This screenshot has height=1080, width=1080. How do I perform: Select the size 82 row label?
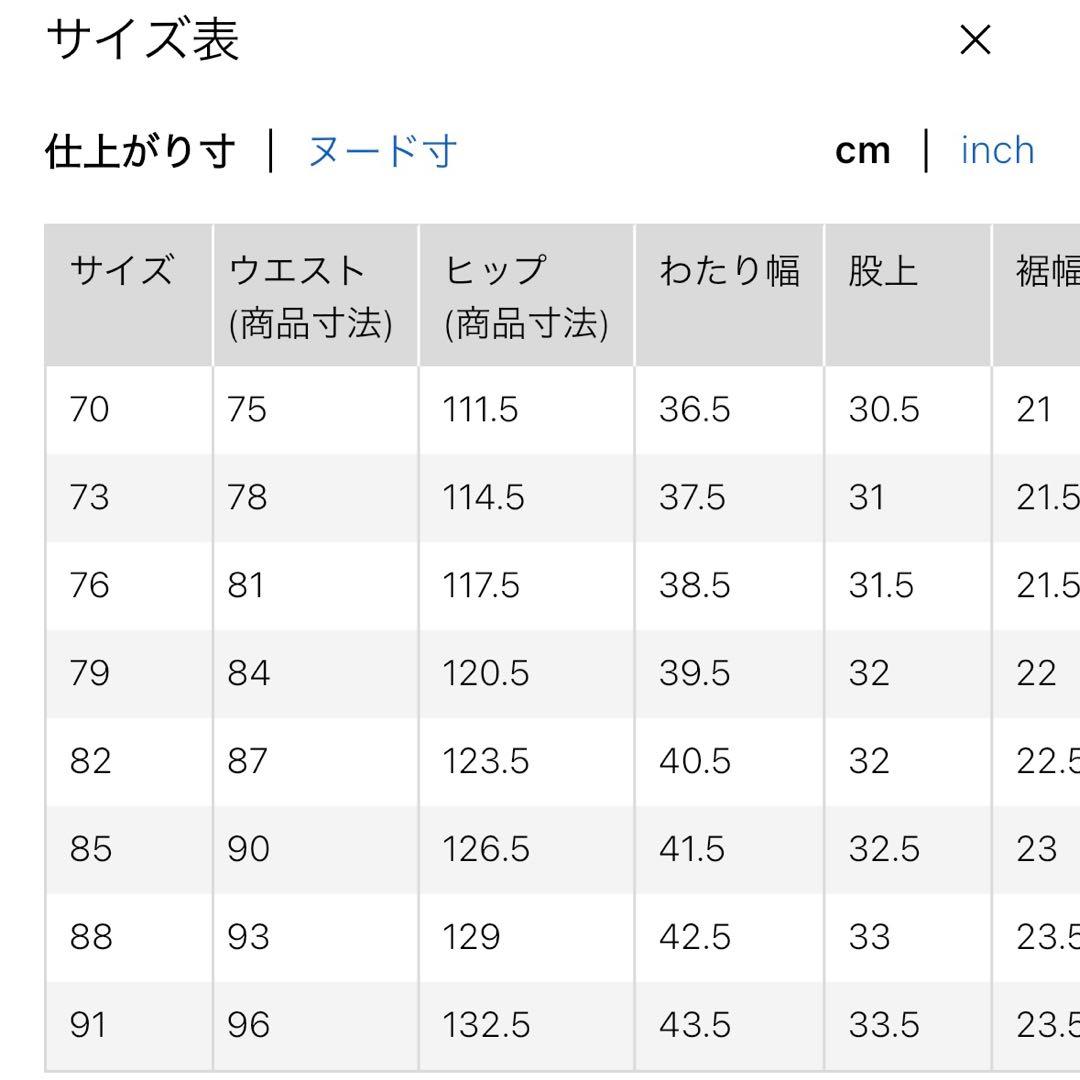pyautogui.click(x=90, y=761)
